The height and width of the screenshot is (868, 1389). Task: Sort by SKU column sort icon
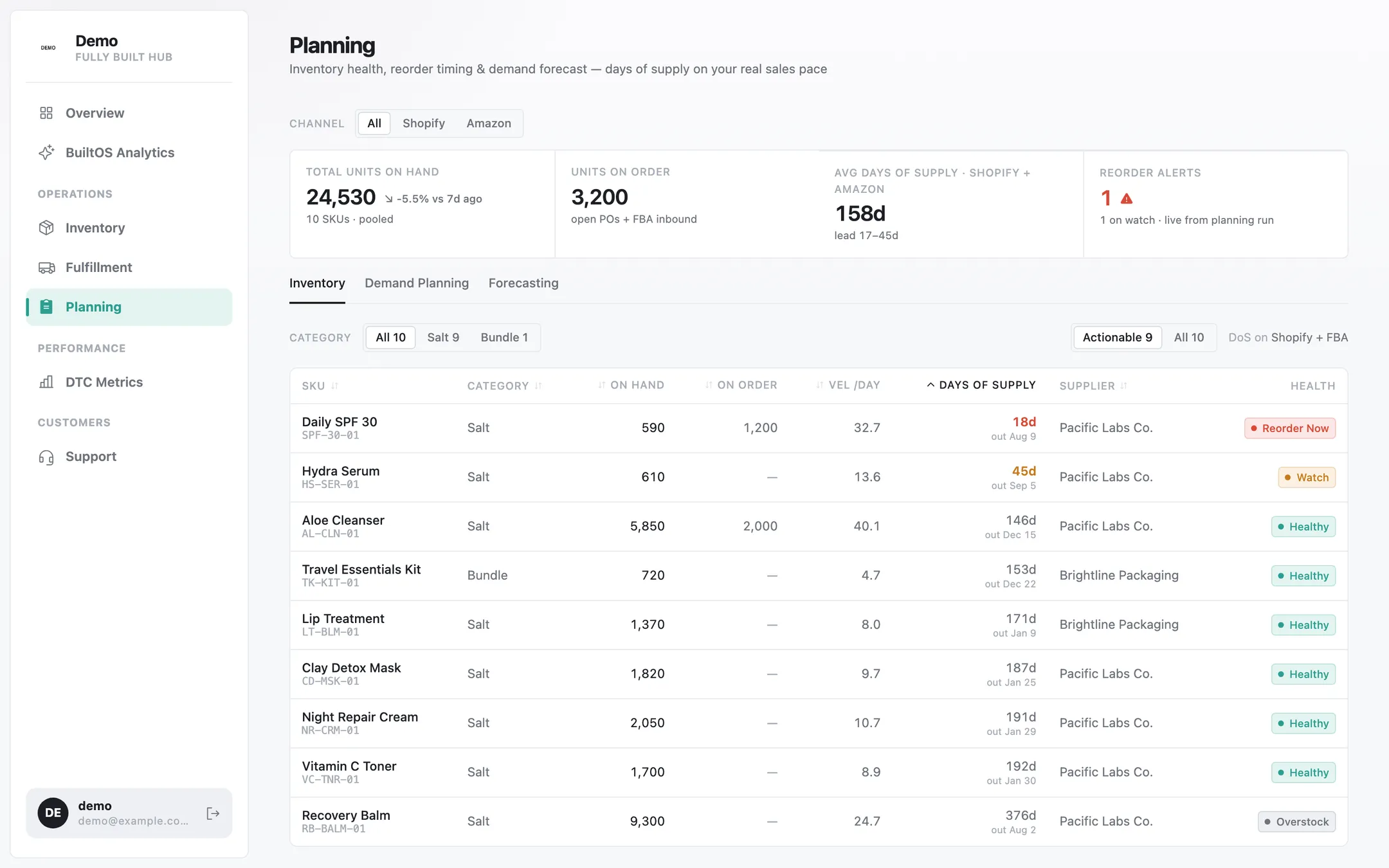click(x=335, y=386)
